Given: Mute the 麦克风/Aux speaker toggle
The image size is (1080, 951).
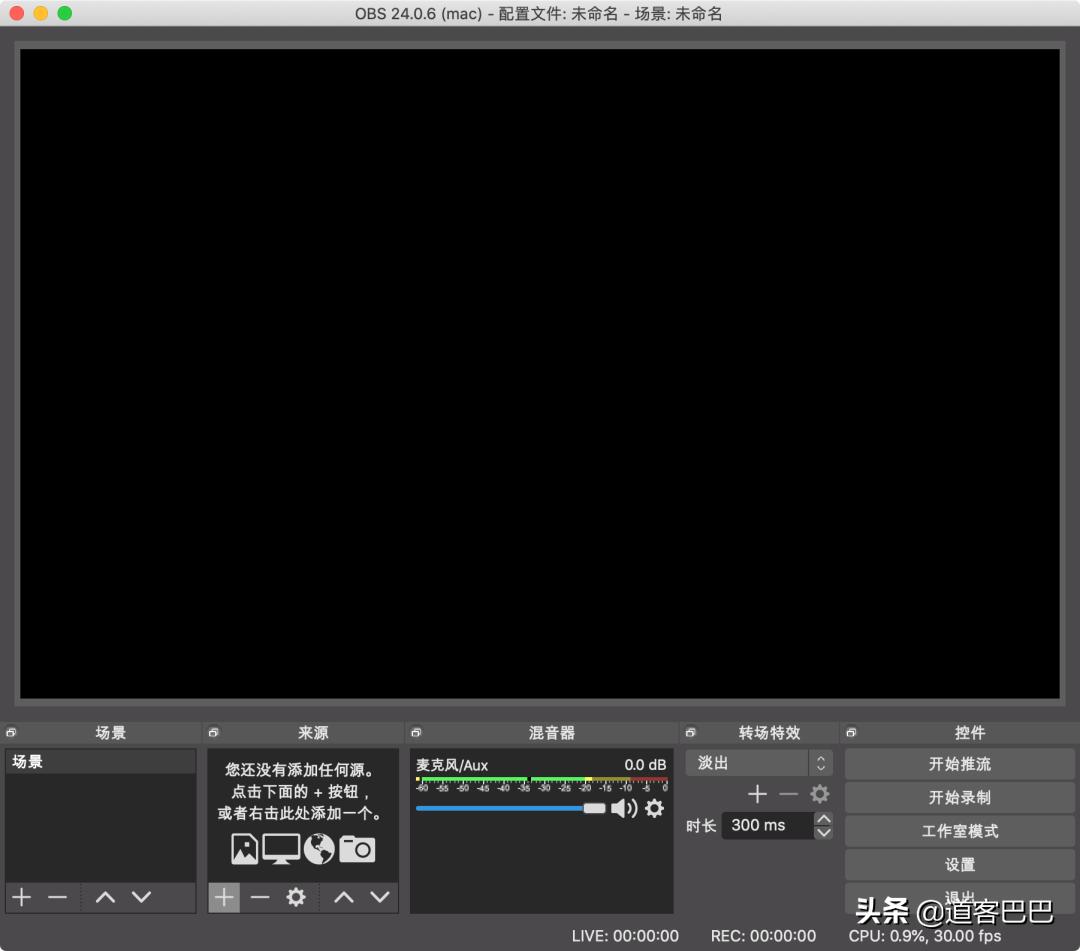Looking at the screenshot, I should (x=624, y=808).
